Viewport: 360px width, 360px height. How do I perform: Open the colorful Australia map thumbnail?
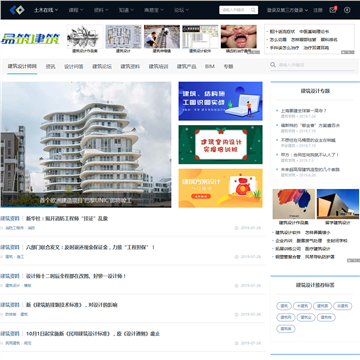point(294,204)
